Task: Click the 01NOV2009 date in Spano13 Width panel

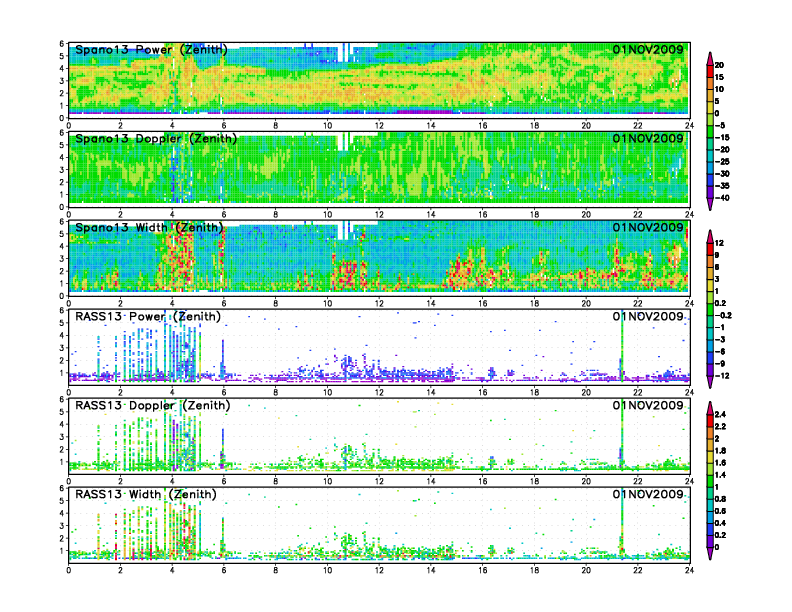Action: (648, 227)
